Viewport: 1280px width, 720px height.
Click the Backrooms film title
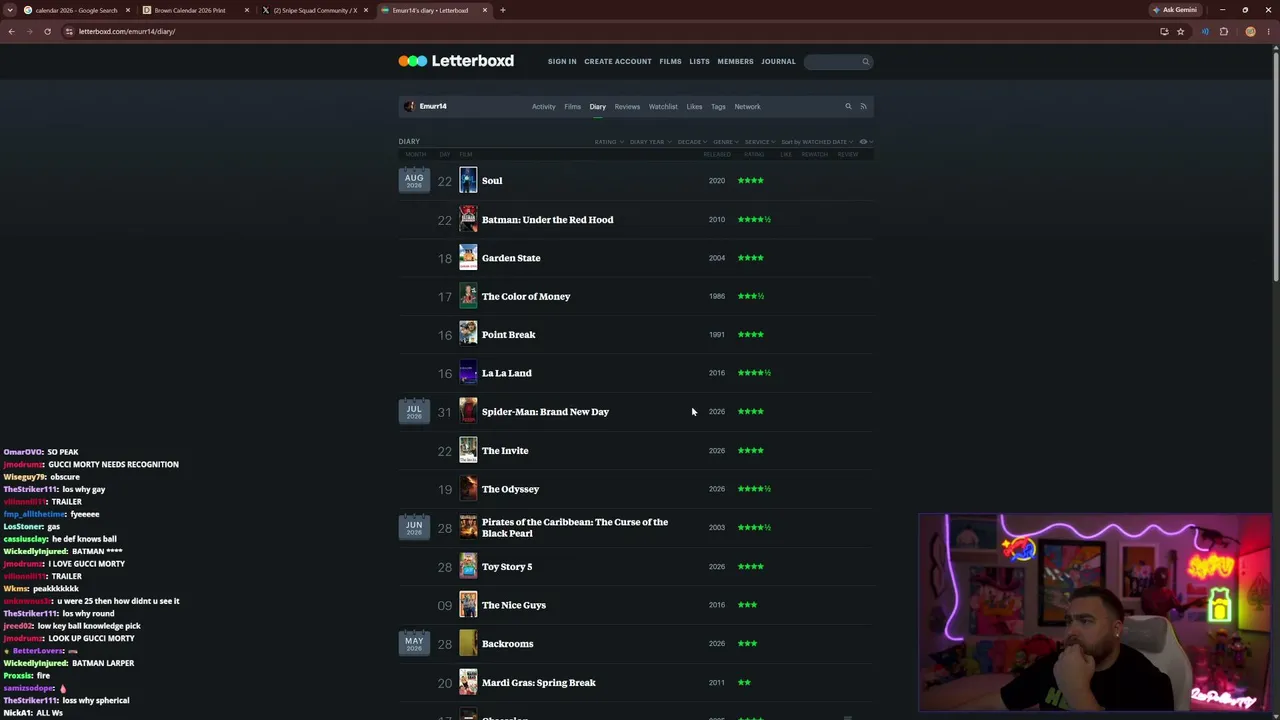coord(507,644)
